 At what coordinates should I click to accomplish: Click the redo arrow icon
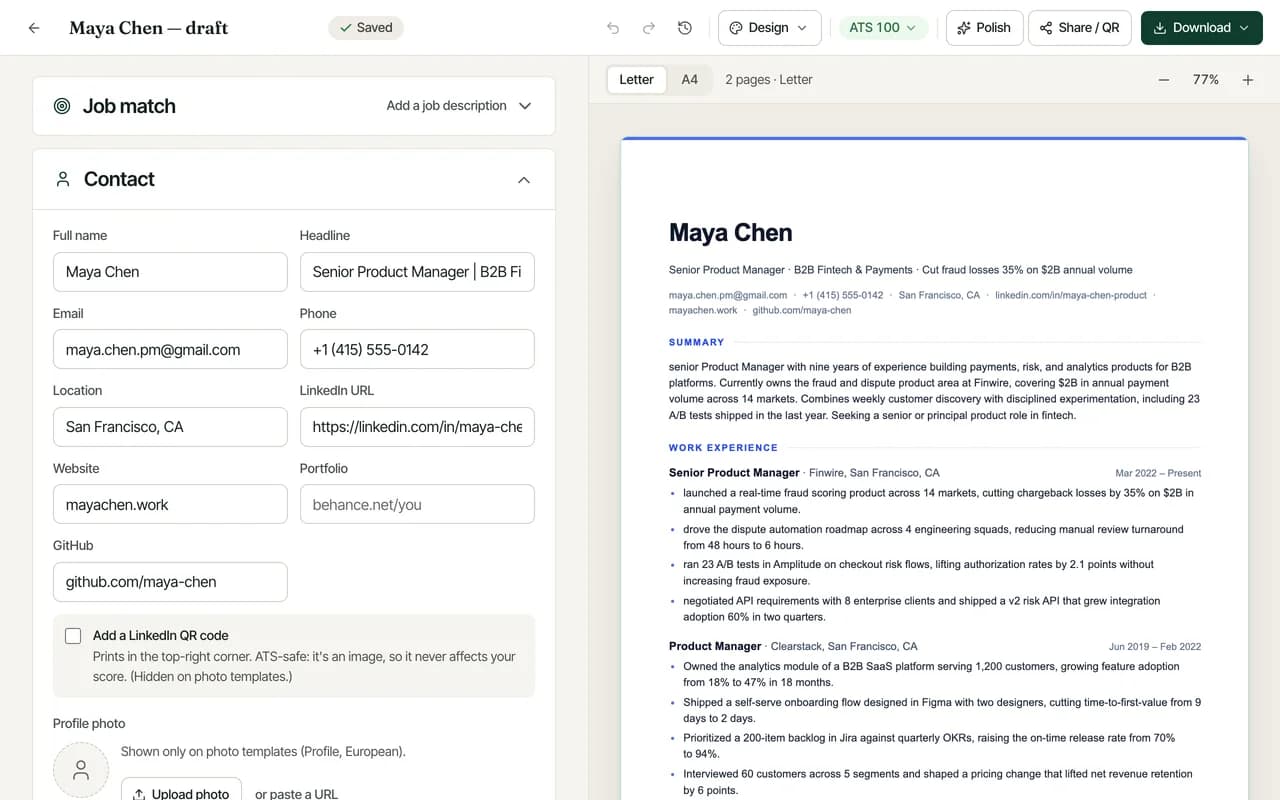649,28
